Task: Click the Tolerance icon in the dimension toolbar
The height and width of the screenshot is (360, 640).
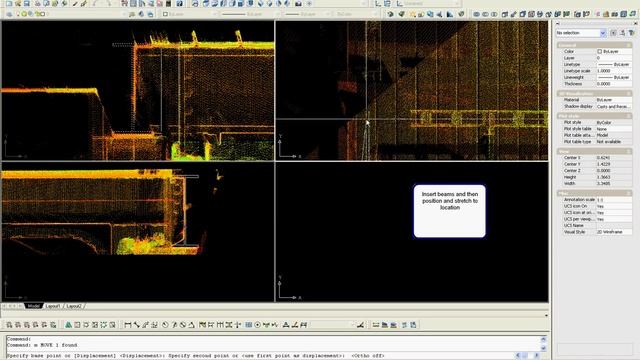Action: click(248, 325)
